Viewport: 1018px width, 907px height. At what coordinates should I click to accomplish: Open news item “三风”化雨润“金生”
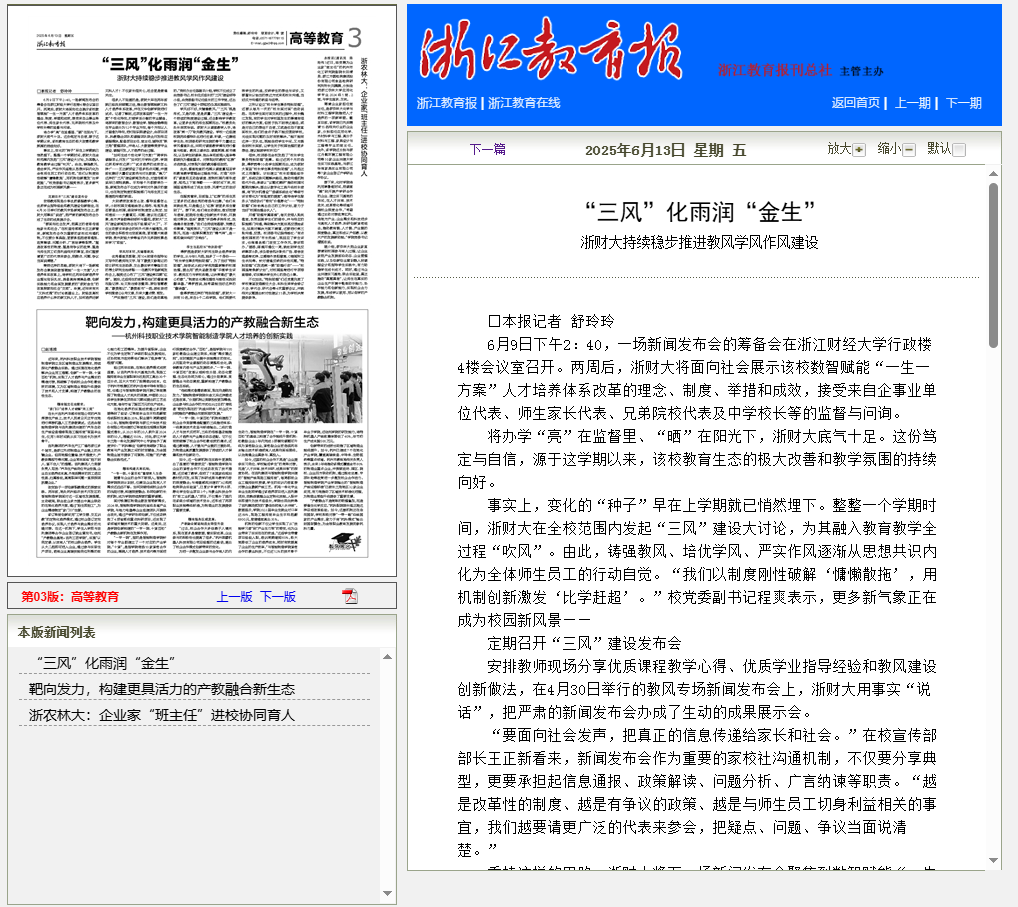tap(106, 663)
